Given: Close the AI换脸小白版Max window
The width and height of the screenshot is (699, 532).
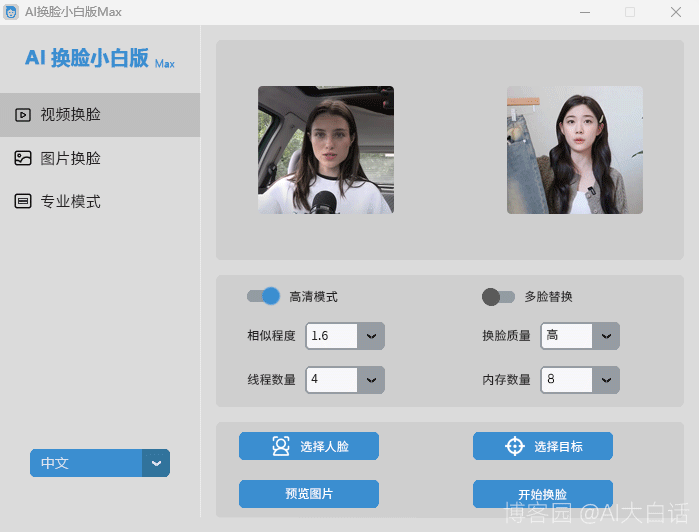Looking at the screenshot, I should click(676, 12).
